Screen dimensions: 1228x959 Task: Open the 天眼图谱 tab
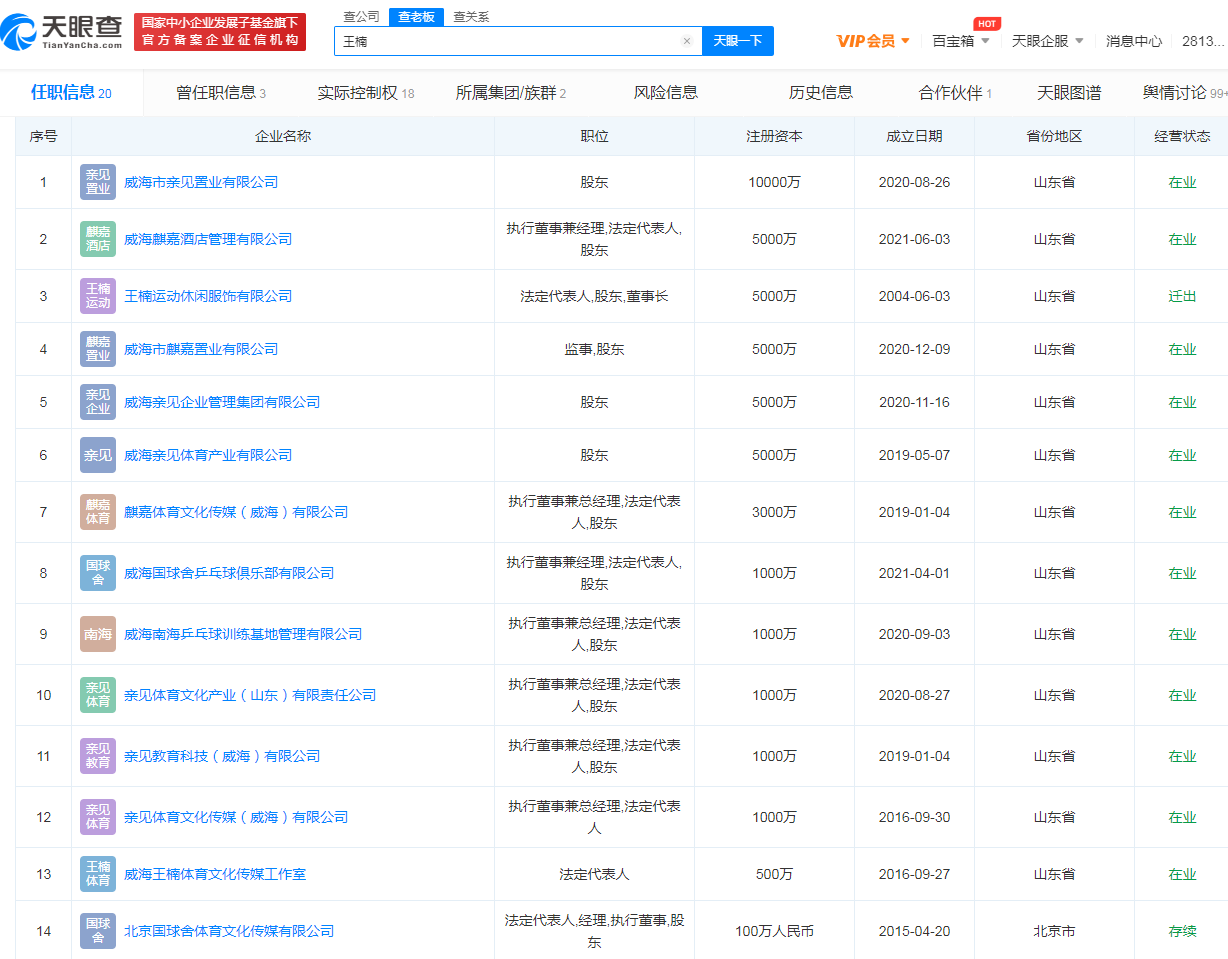1069,93
